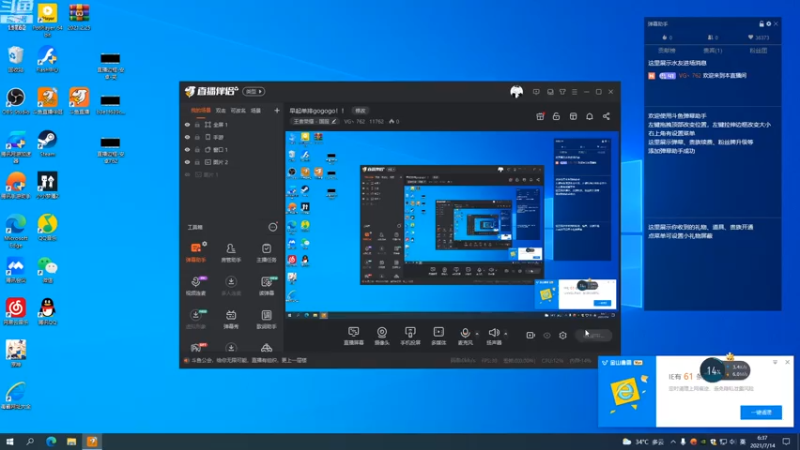Viewport: 800px width, 450px height.
Task: Toggle visibility eye for 手游 source
Action: click(187, 137)
